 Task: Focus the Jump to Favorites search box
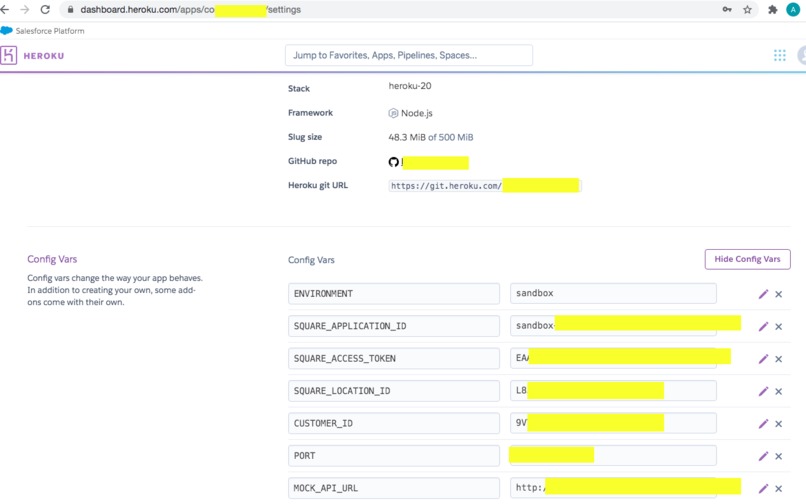click(x=409, y=55)
